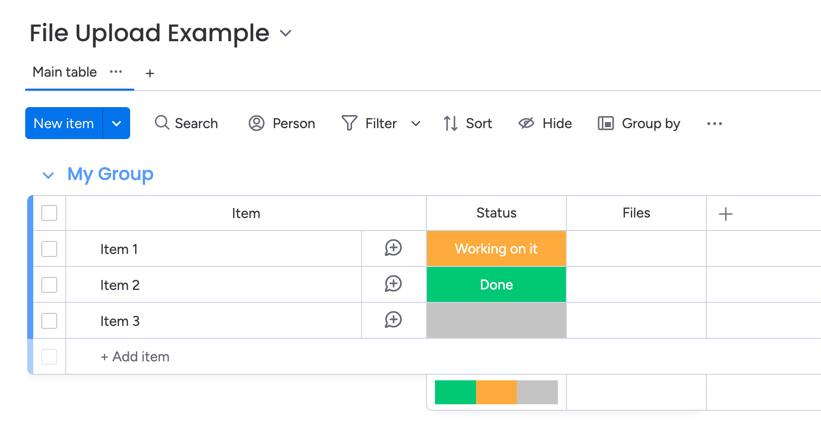Open the New item dropdown arrow
The image size is (821, 430).
[x=117, y=123]
